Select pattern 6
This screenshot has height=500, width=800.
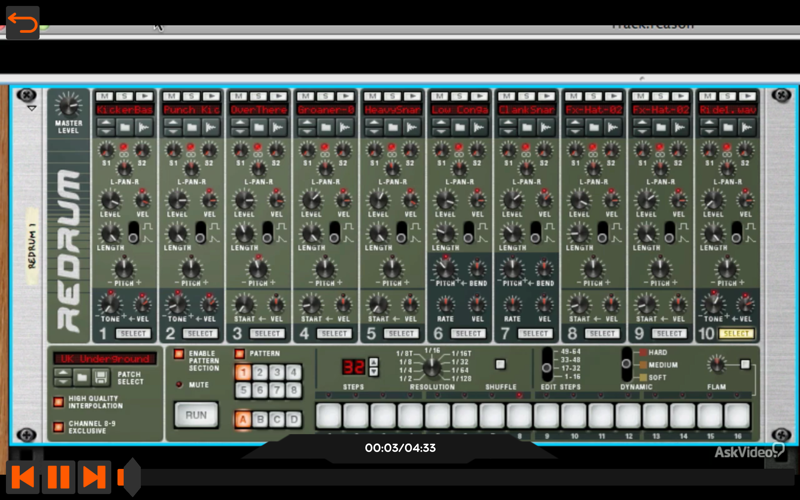coord(260,391)
